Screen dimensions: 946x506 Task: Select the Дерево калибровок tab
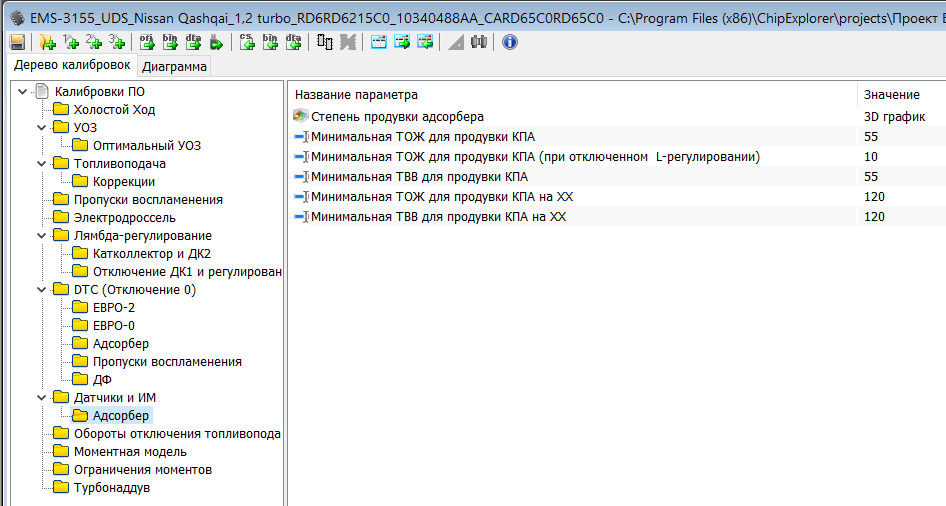click(x=72, y=65)
